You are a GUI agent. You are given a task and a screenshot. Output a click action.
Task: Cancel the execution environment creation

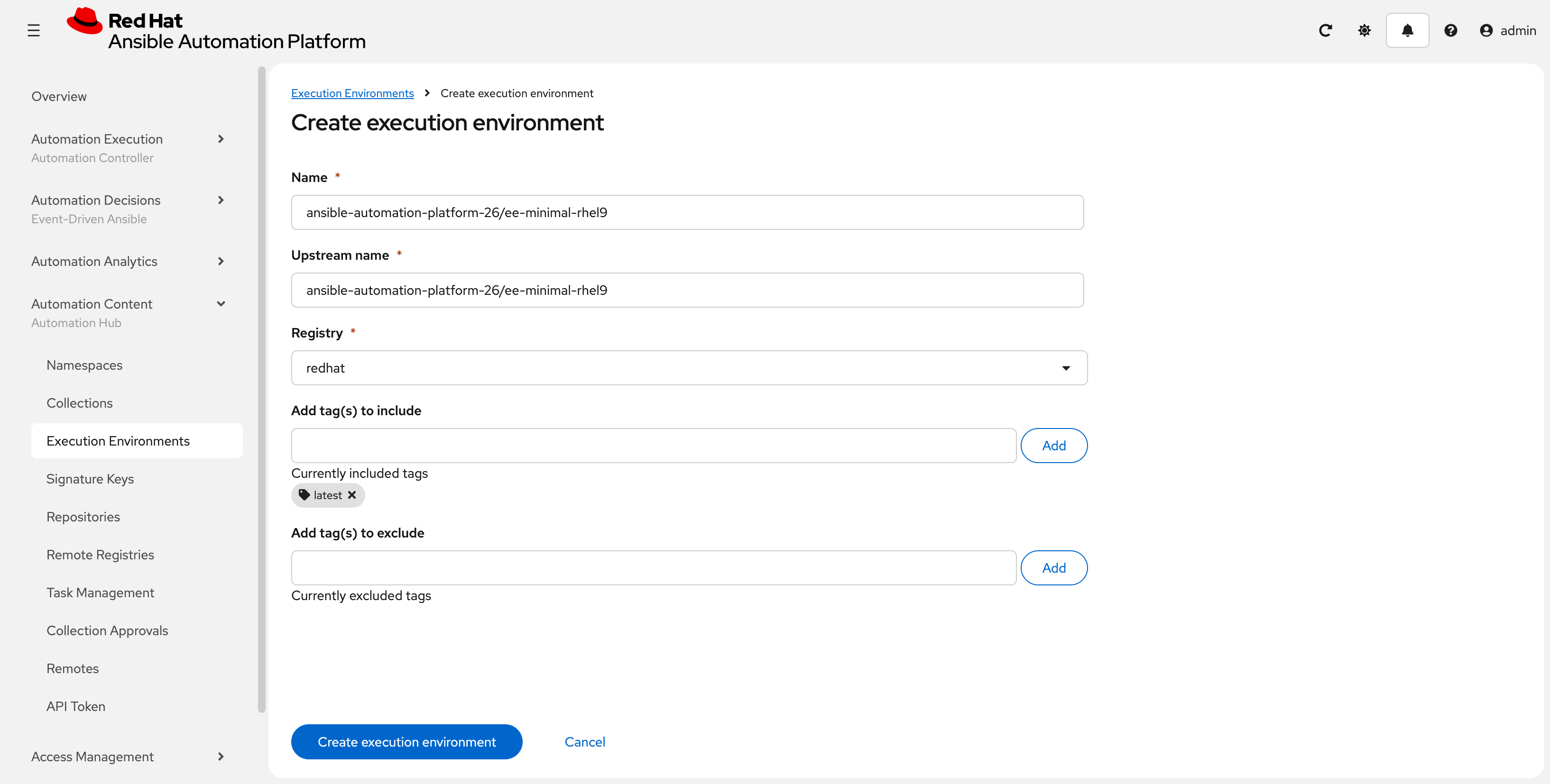tap(584, 741)
